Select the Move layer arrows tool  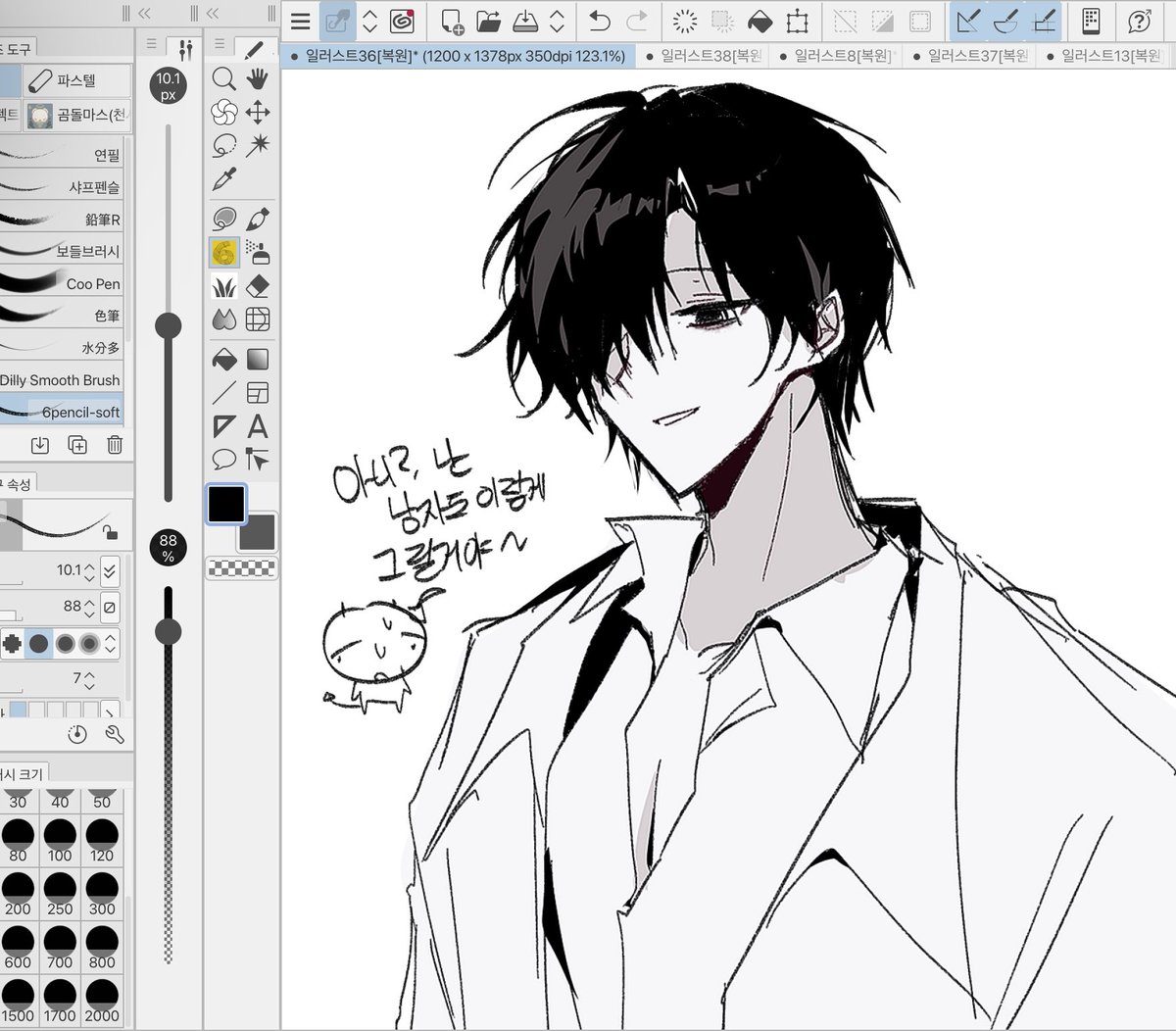tap(258, 113)
